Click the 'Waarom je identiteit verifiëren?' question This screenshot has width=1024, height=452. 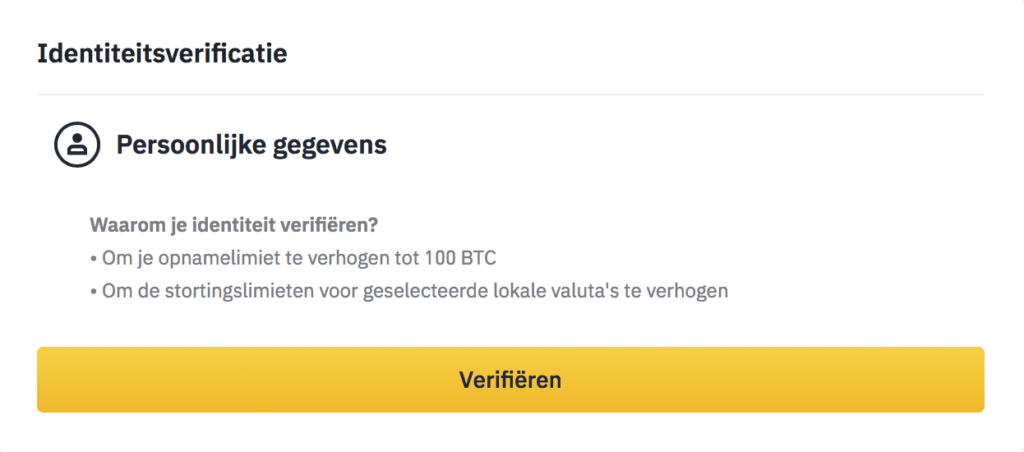(x=234, y=226)
